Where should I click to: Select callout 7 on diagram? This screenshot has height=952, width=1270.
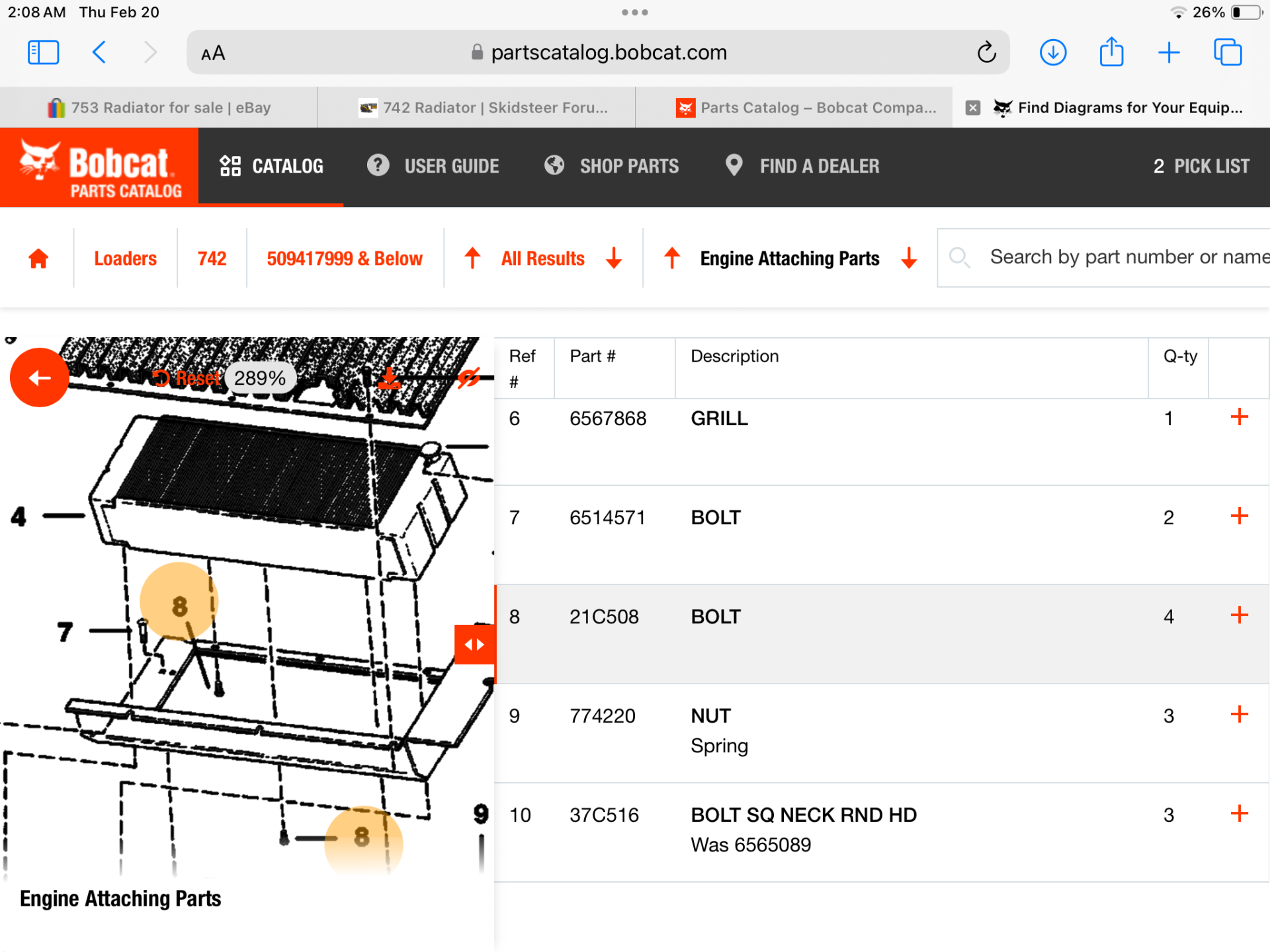coord(65,632)
